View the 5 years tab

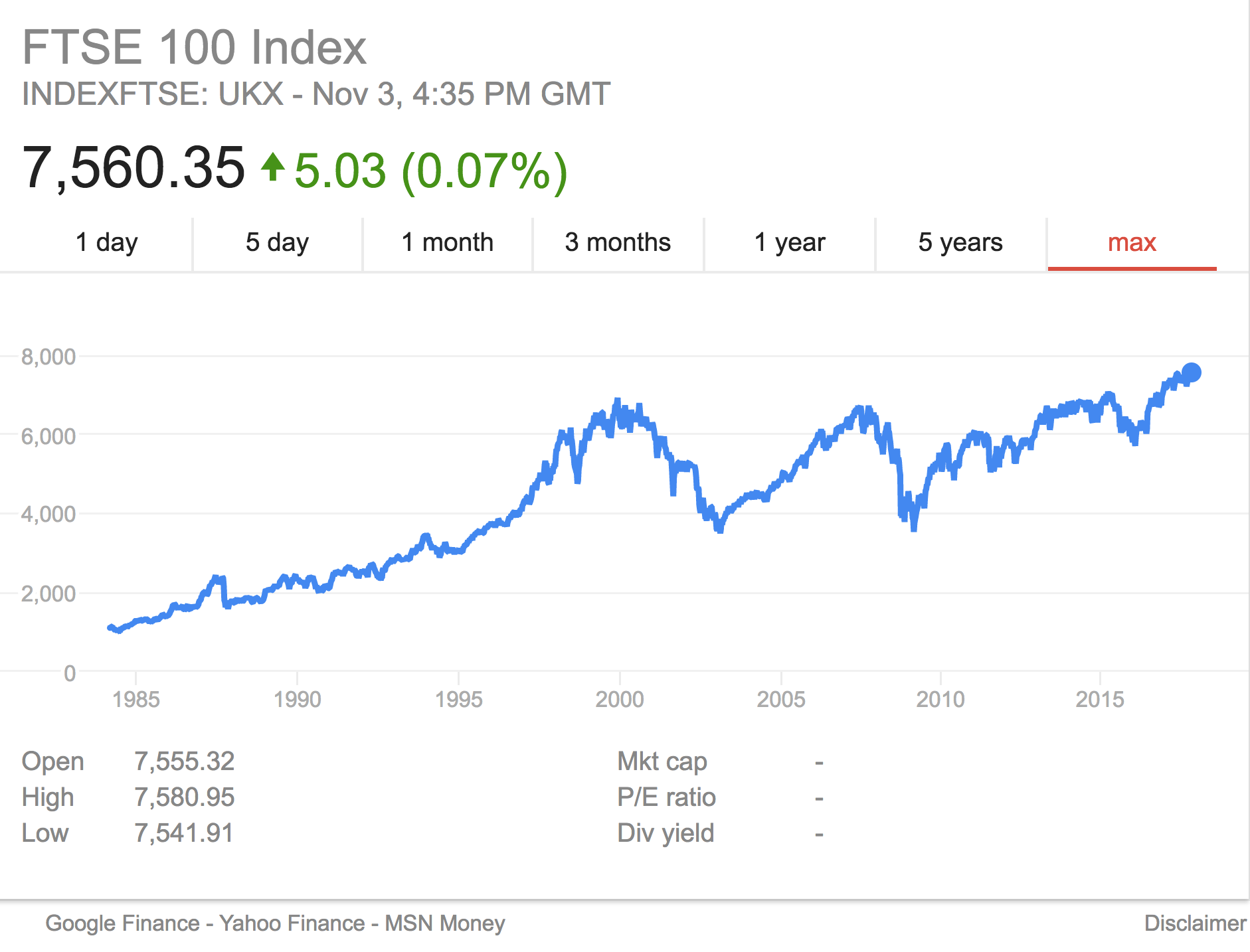(960, 243)
